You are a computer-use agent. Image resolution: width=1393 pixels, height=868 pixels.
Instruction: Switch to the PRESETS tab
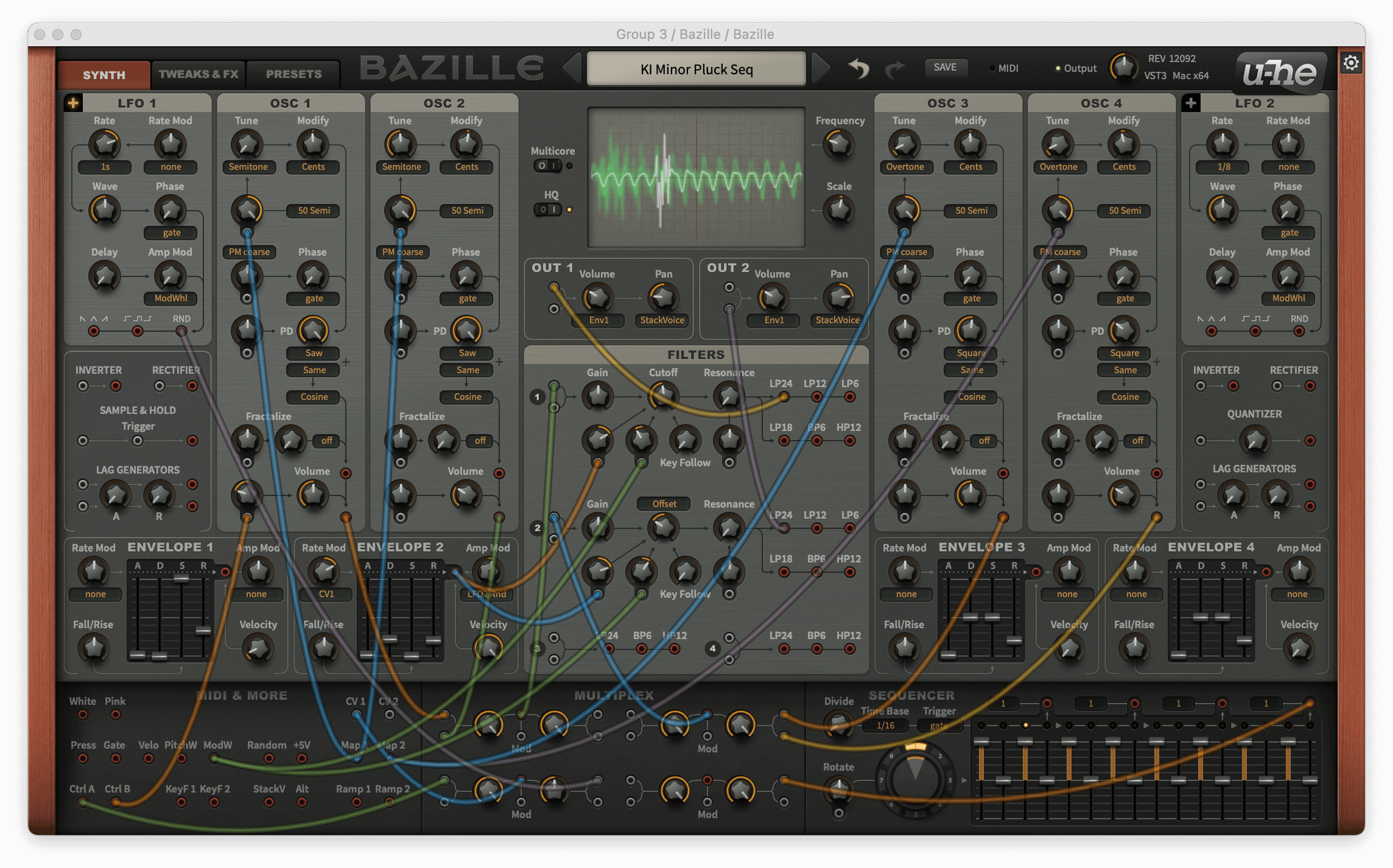(293, 74)
